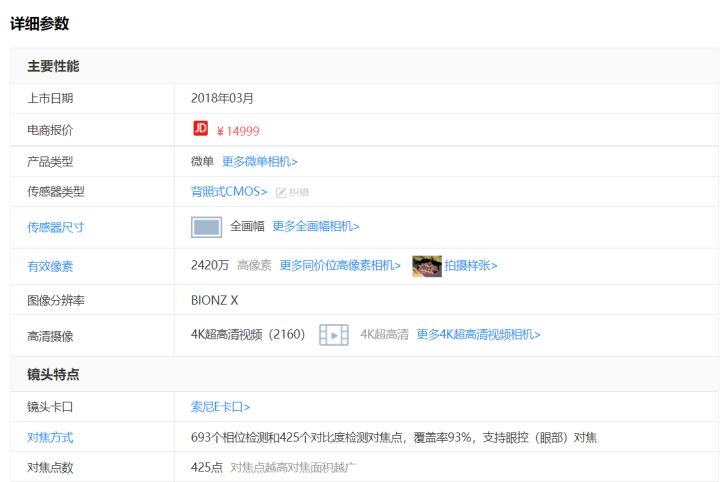720x482 pixels.
Task: Click the 传感器类型 row label
Action: coord(56,191)
